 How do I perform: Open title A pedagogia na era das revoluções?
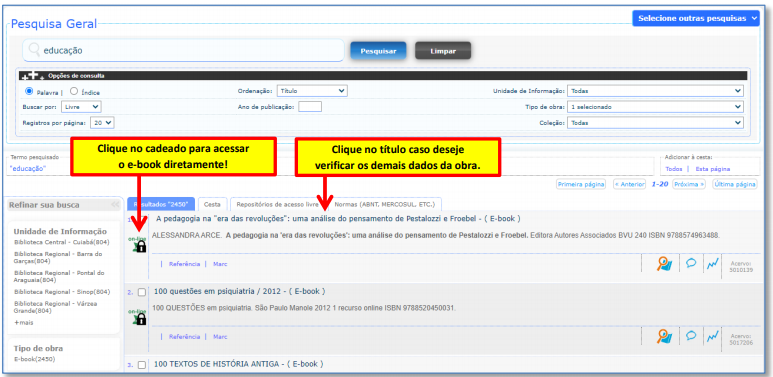[338, 218]
